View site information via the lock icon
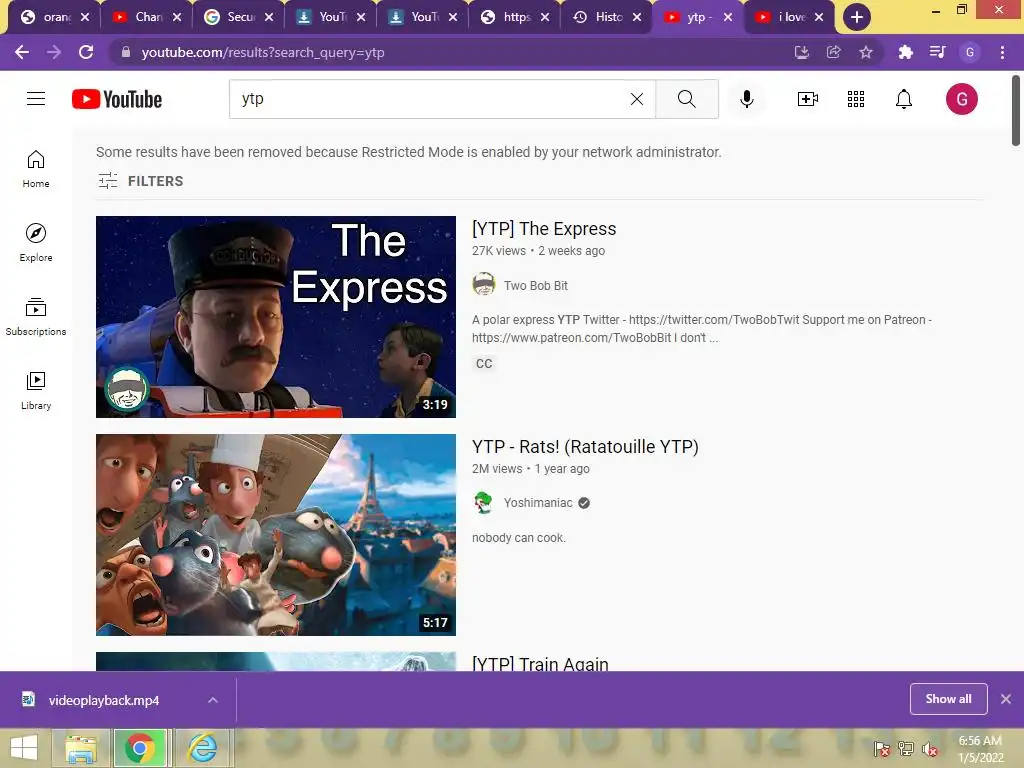The width and height of the screenshot is (1024, 768). click(126, 52)
